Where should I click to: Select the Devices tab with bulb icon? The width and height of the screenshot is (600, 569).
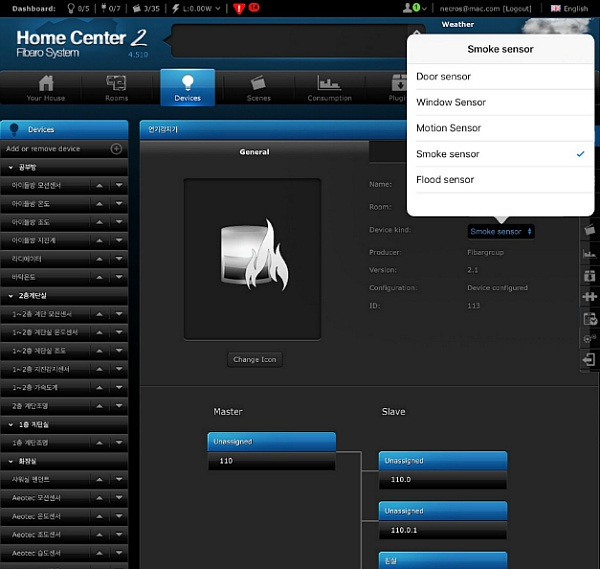click(188, 87)
